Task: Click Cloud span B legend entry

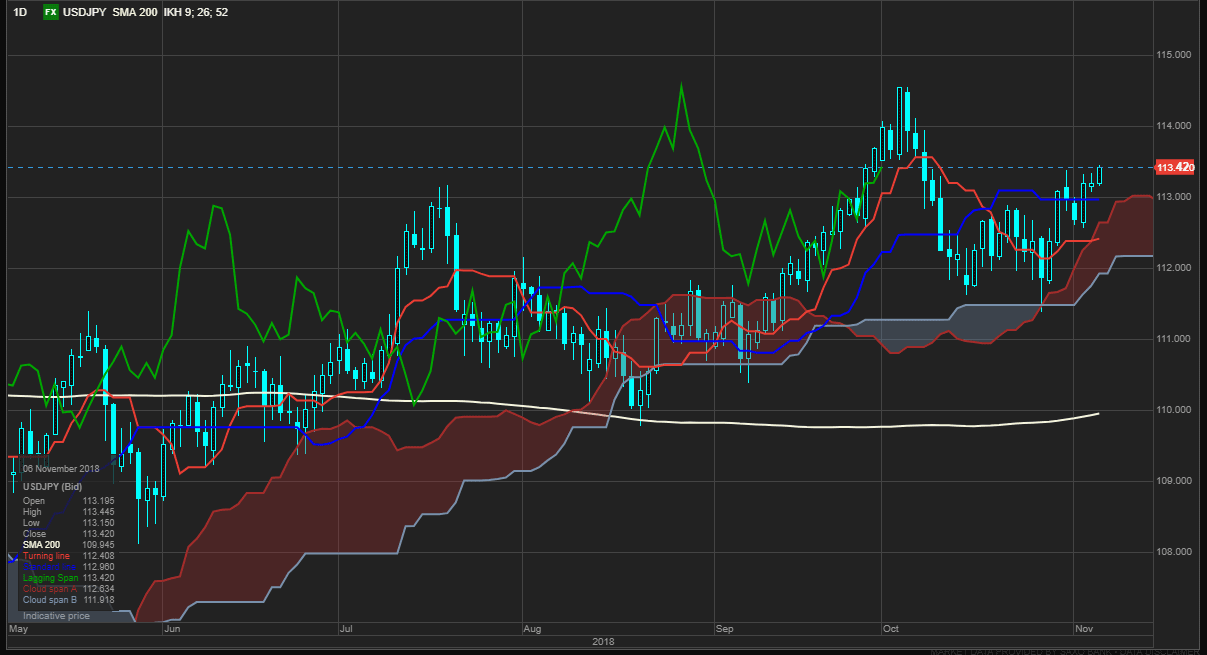Action: point(49,599)
